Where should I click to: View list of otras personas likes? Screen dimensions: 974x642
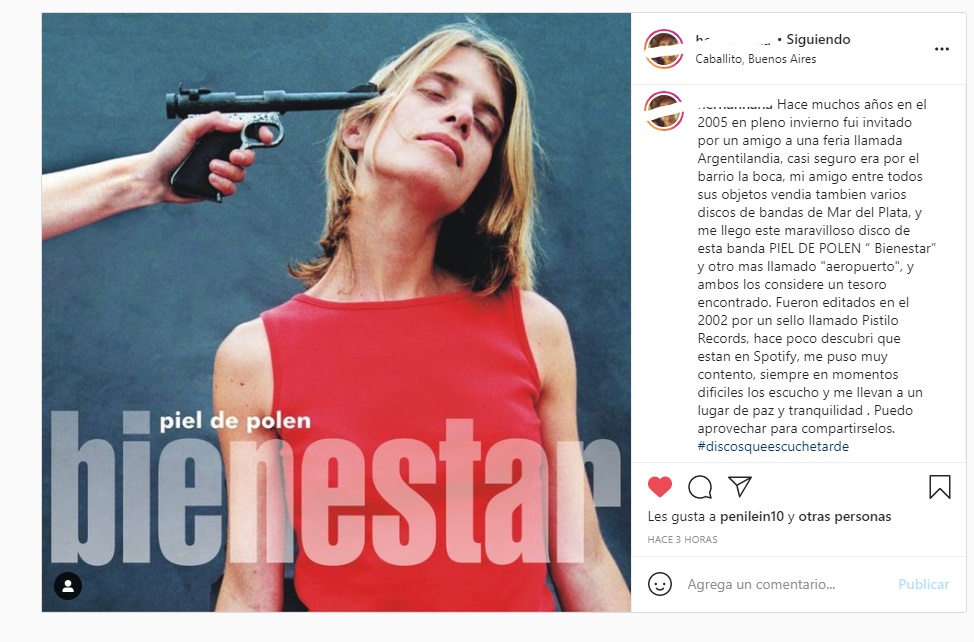coord(845,517)
